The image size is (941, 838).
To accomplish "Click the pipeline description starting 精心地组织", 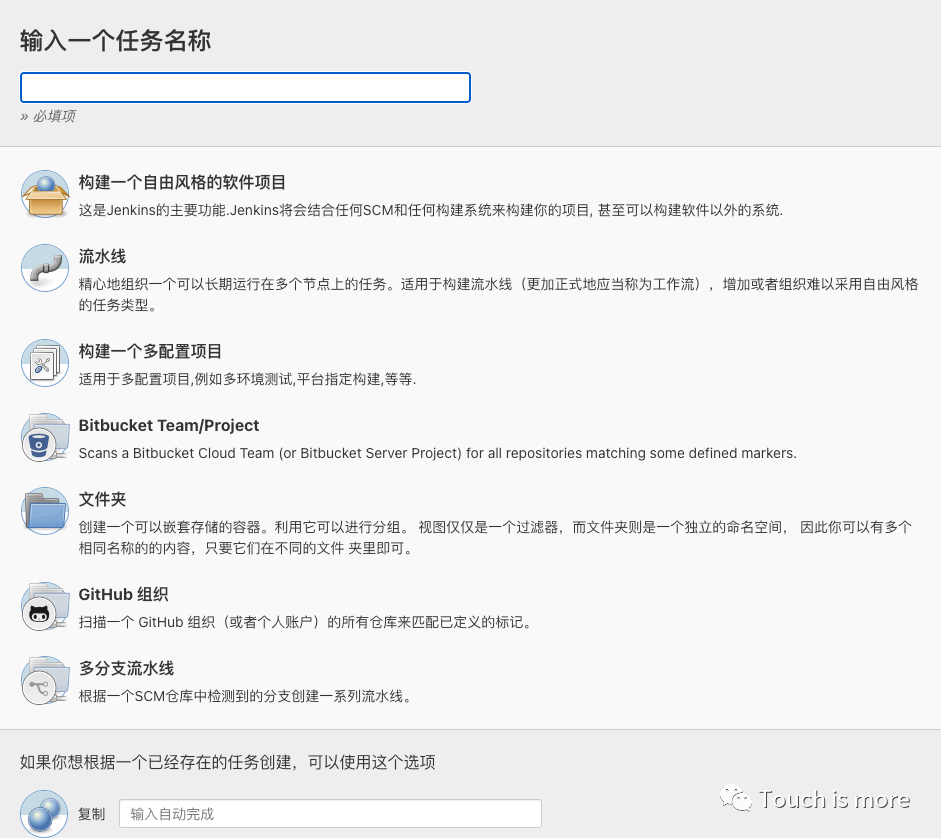I will coord(498,294).
